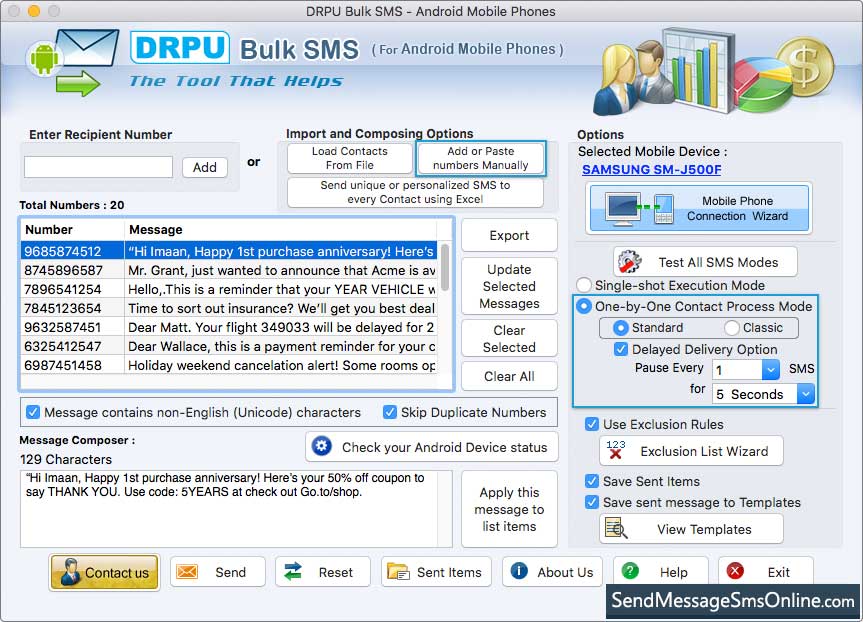Click the gear icon on Test All SMS Modes
863x622 pixels.
(629, 262)
